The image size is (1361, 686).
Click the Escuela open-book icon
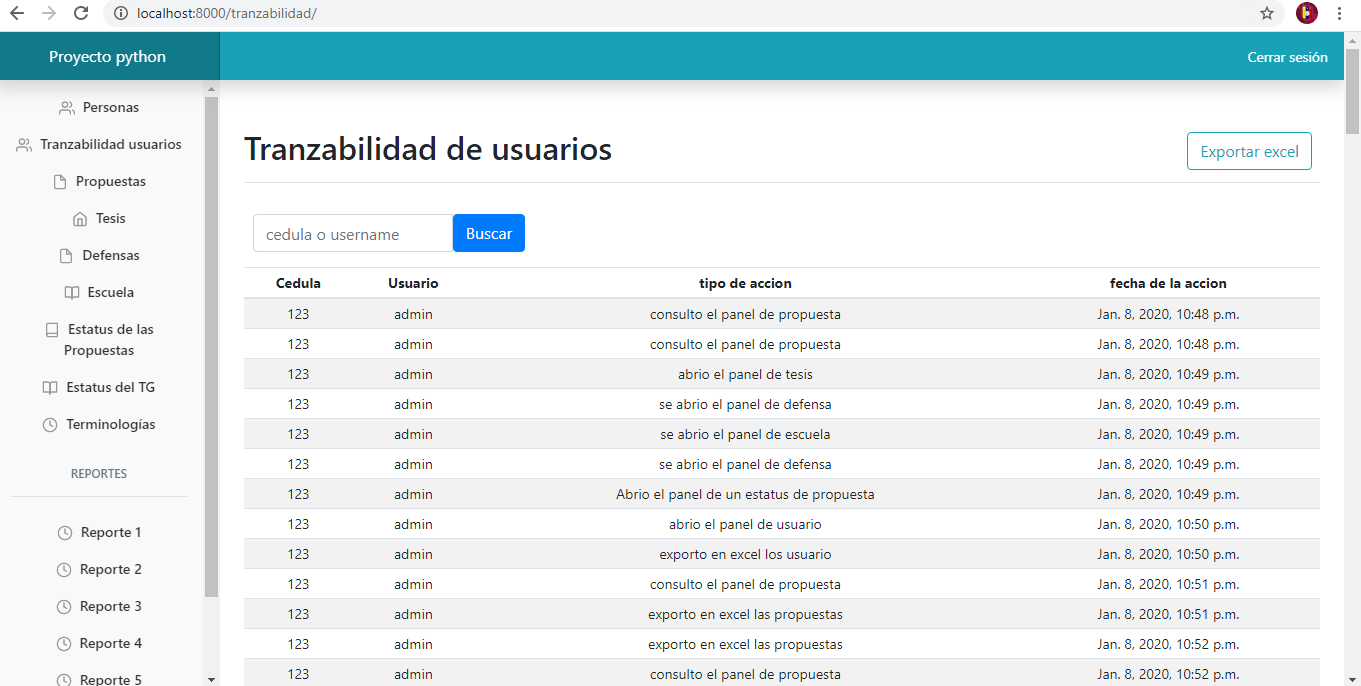tap(71, 293)
